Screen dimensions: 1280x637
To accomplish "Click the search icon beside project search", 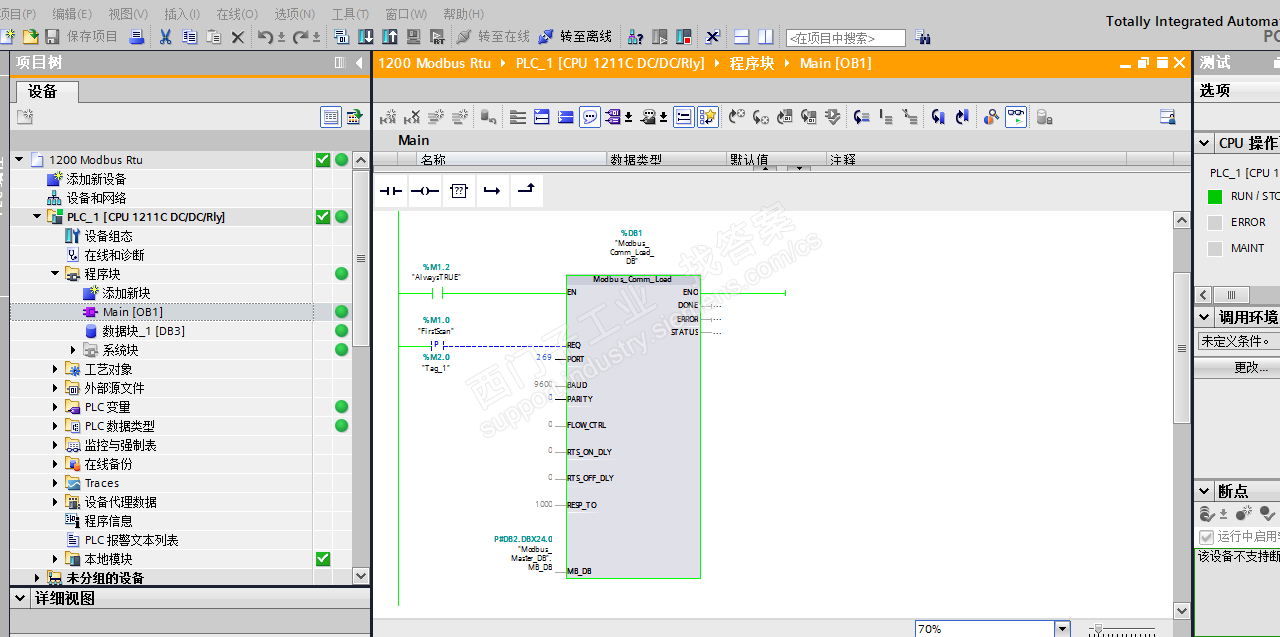I will pyautogui.click(x=922, y=37).
